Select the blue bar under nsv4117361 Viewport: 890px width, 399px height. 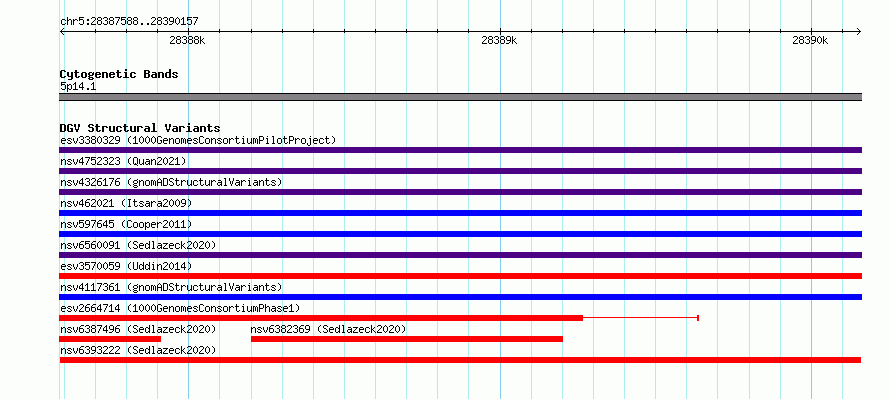pyautogui.click(x=460, y=297)
